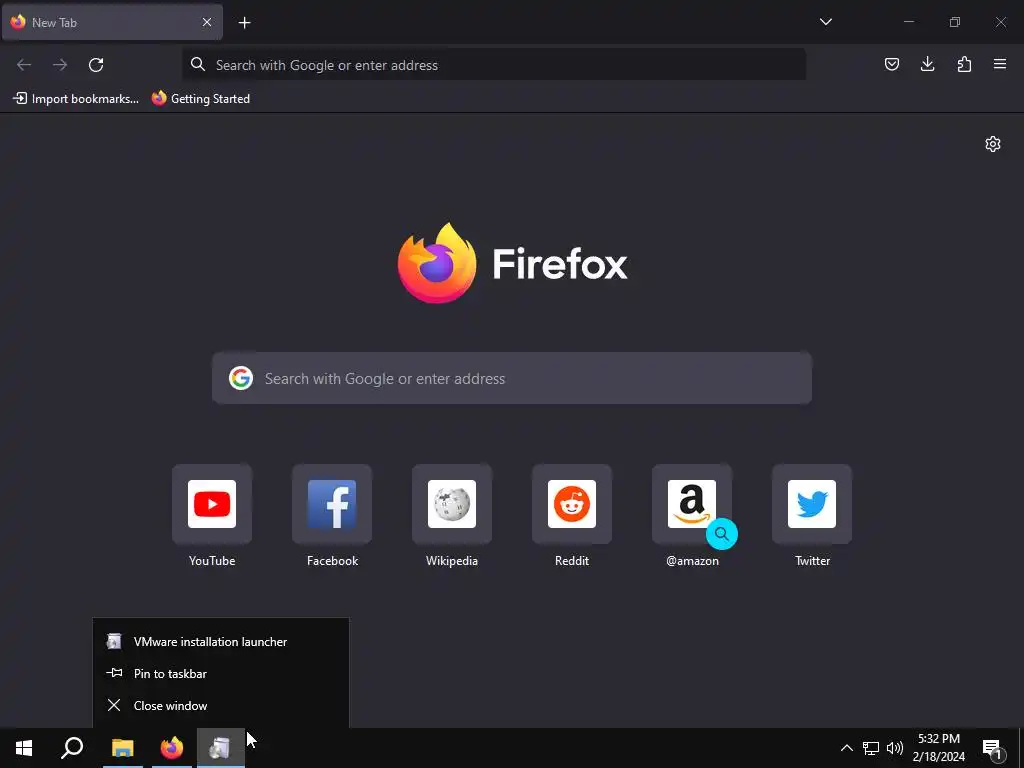Click Import bookmarks in bookmarks toolbar

[x=76, y=99]
